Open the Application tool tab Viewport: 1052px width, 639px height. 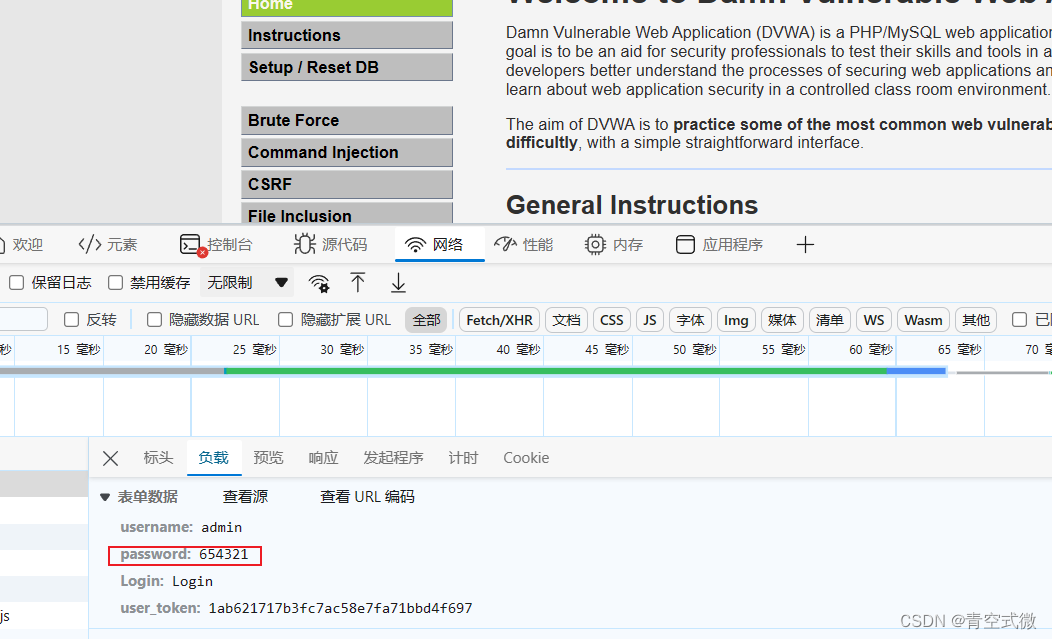point(719,245)
